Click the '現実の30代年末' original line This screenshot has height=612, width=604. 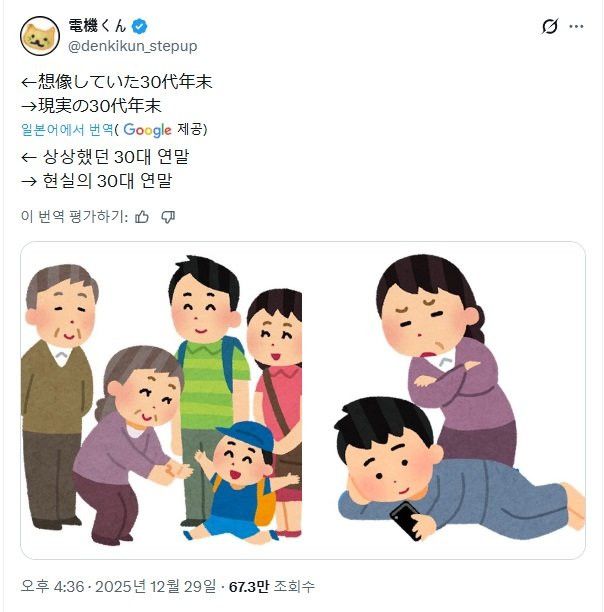click(99, 106)
